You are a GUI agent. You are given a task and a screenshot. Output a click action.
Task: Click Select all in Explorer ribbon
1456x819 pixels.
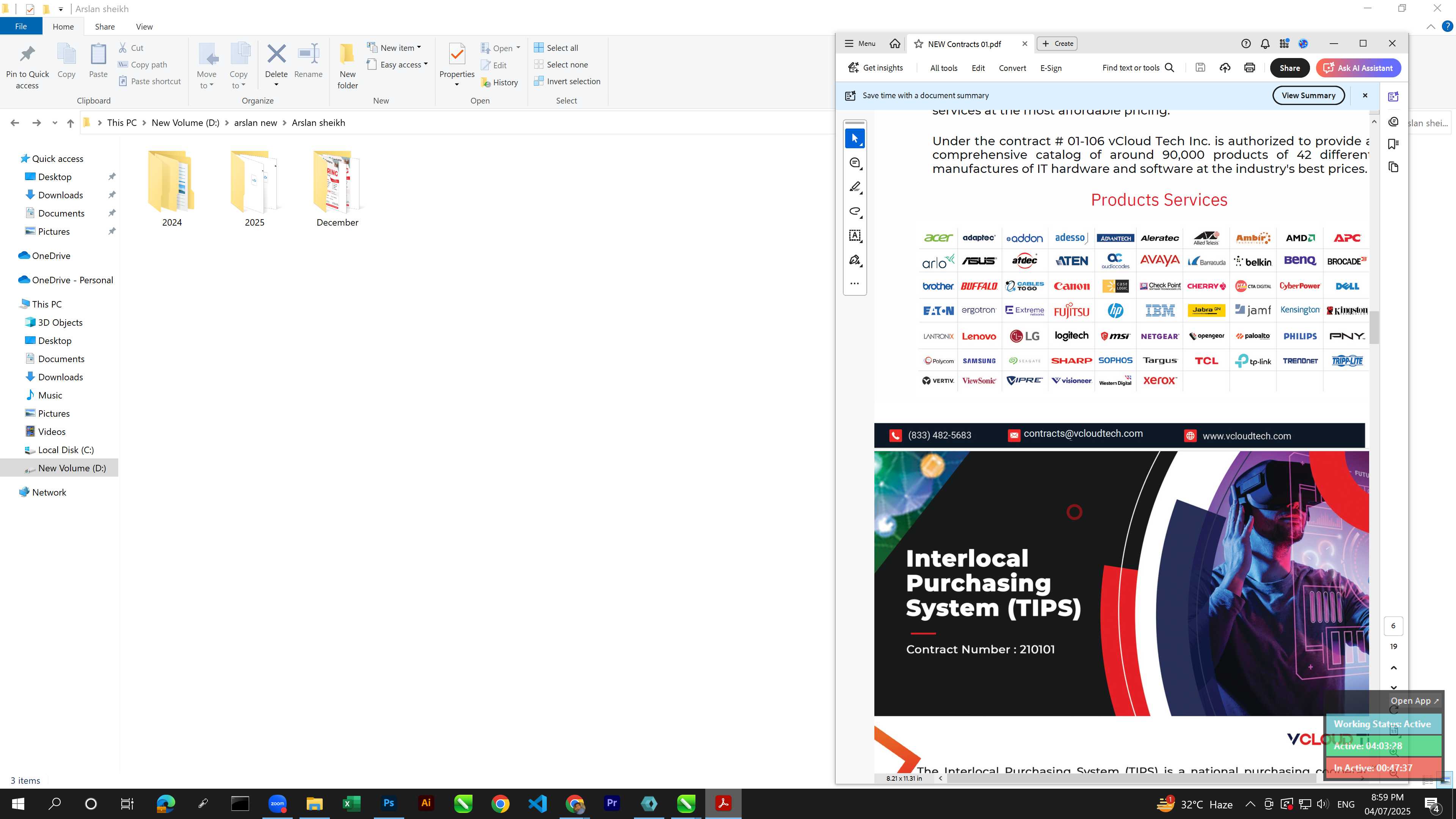(x=556, y=47)
